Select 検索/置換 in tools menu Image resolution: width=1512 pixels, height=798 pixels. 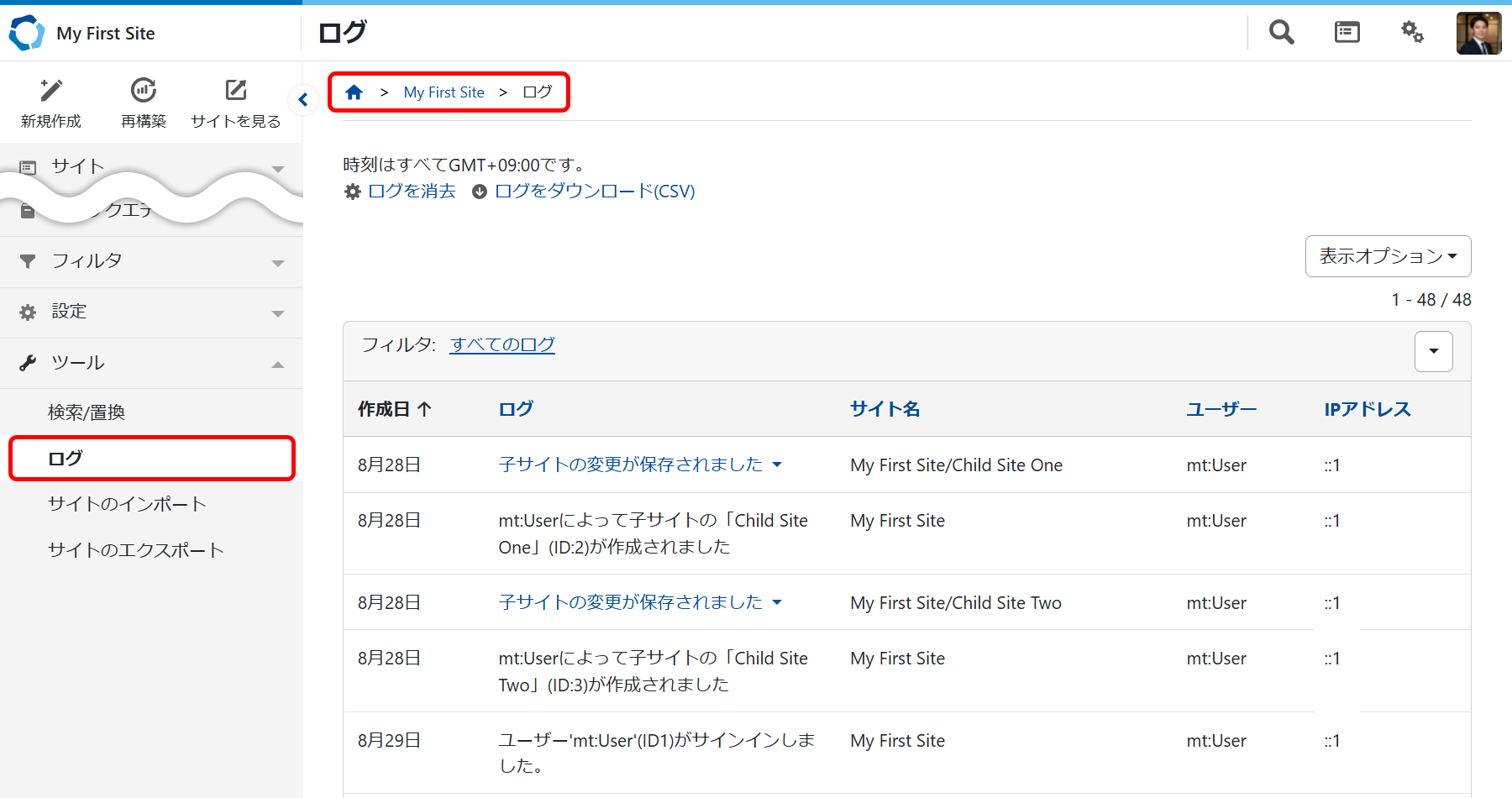pyautogui.click(x=87, y=412)
